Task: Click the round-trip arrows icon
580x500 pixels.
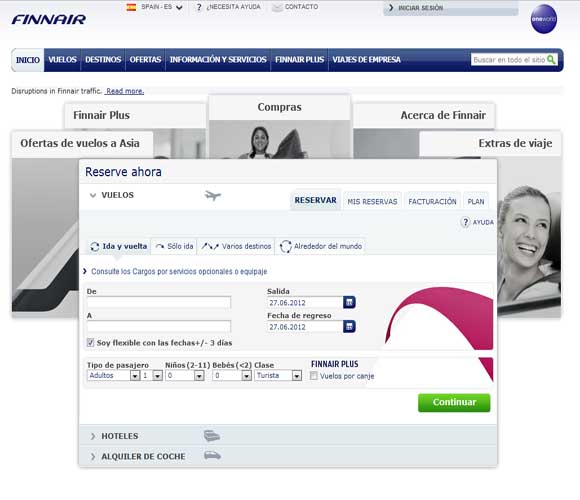Action: point(95,247)
